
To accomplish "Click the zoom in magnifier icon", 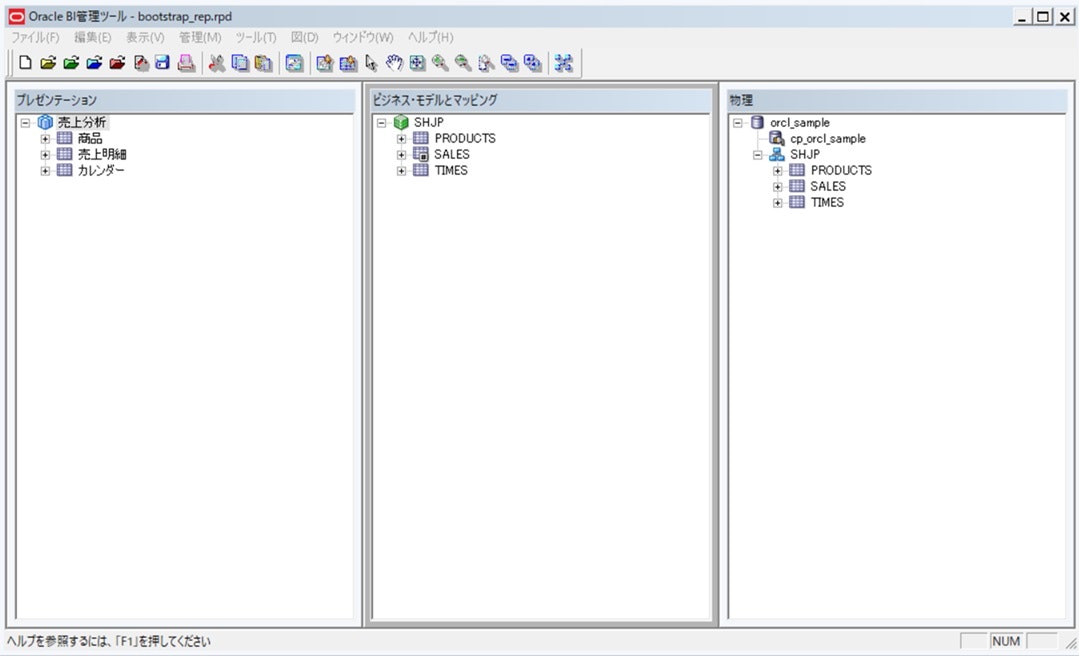I will click(440, 63).
